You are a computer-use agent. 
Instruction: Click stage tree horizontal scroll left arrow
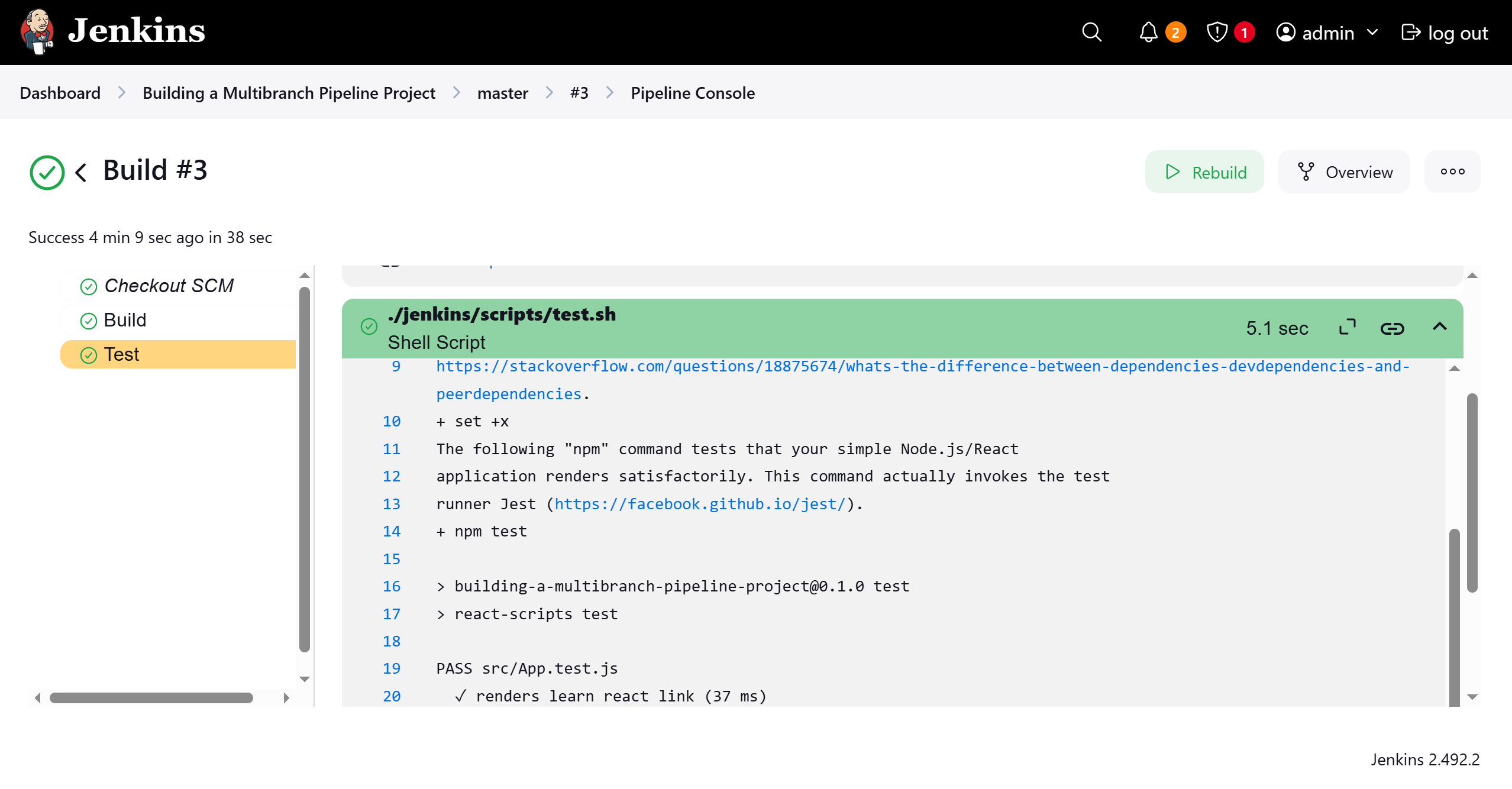pyautogui.click(x=38, y=698)
